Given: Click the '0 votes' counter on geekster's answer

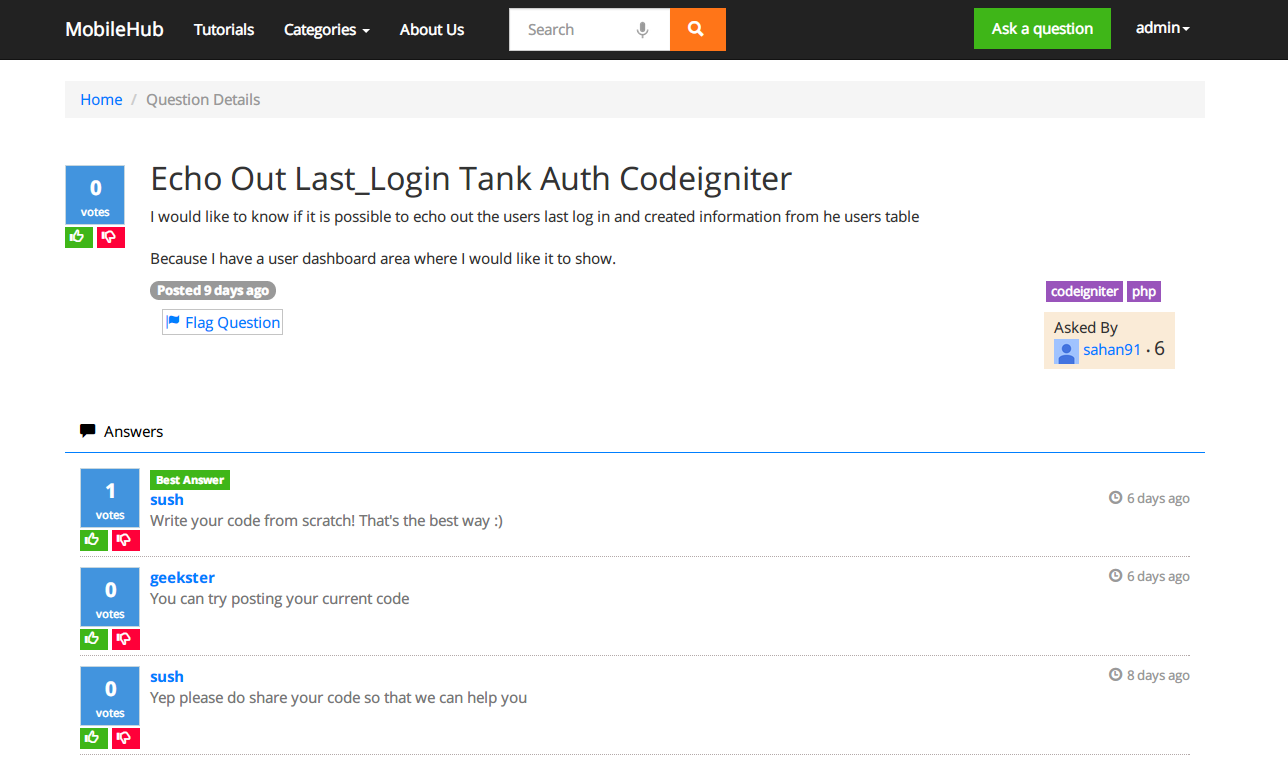Looking at the screenshot, I should click(x=110, y=597).
